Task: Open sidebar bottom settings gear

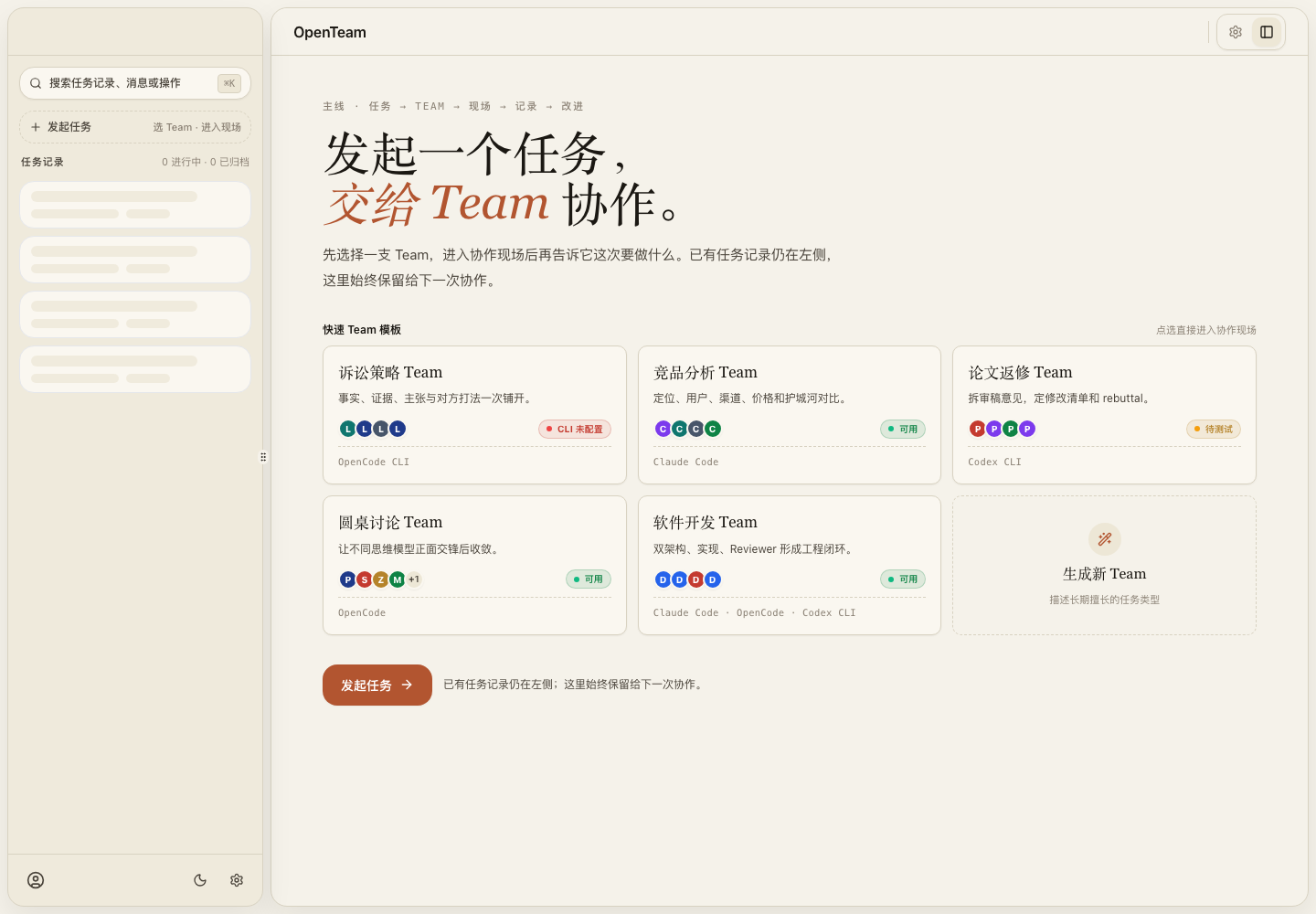Action: [x=237, y=880]
